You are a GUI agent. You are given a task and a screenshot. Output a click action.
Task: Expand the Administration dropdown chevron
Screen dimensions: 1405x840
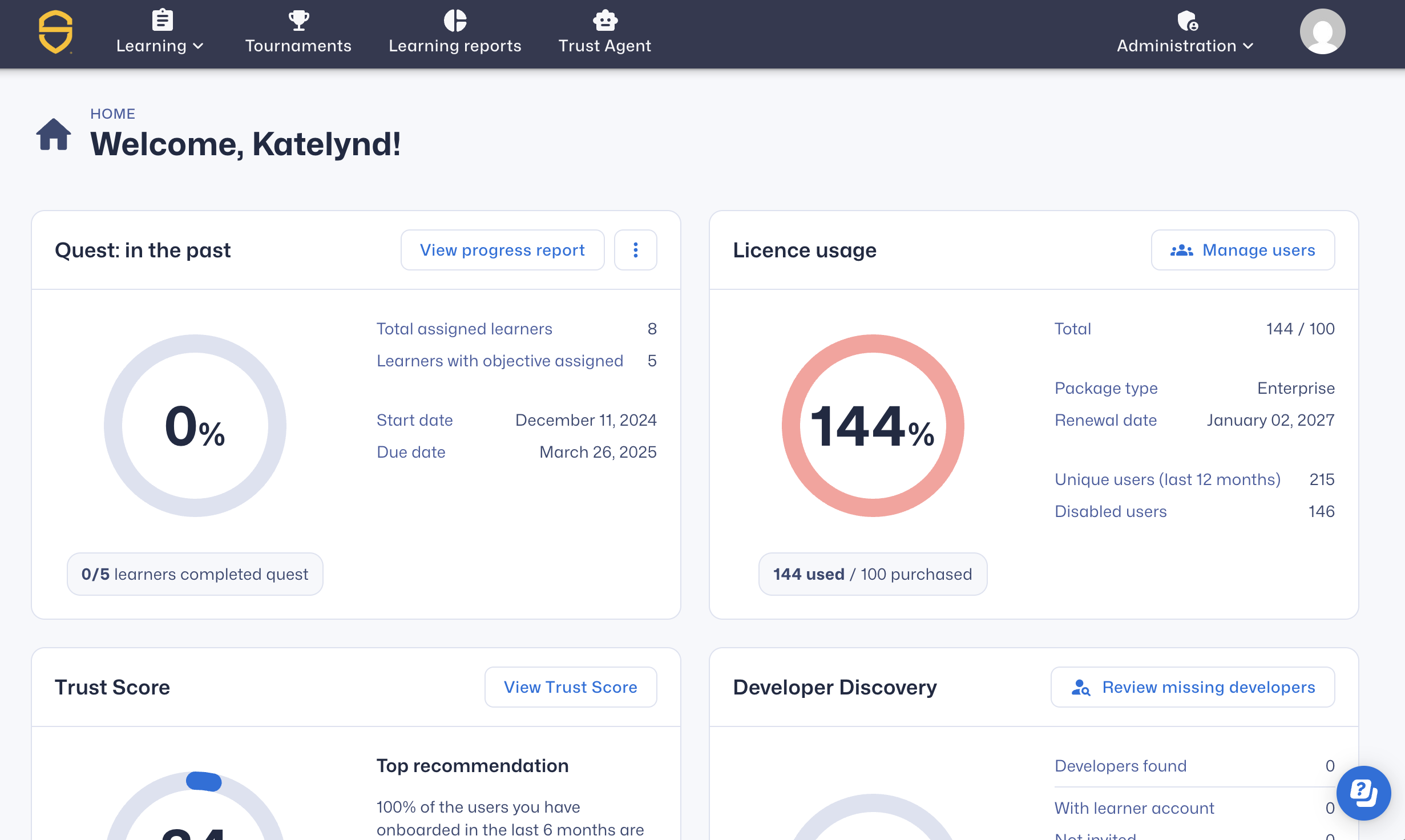[1249, 46]
